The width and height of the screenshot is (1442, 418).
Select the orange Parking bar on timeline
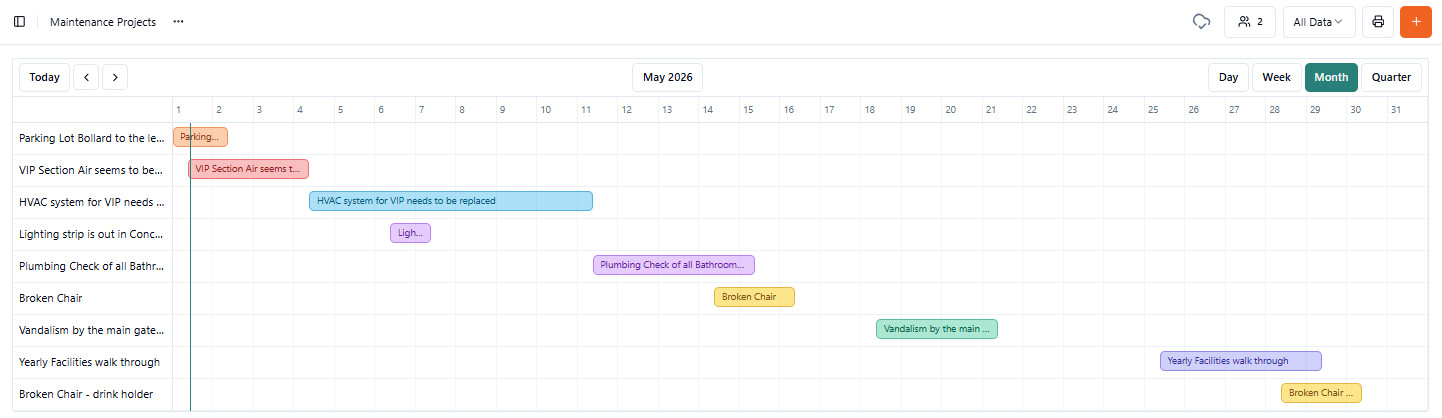(200, 137)
